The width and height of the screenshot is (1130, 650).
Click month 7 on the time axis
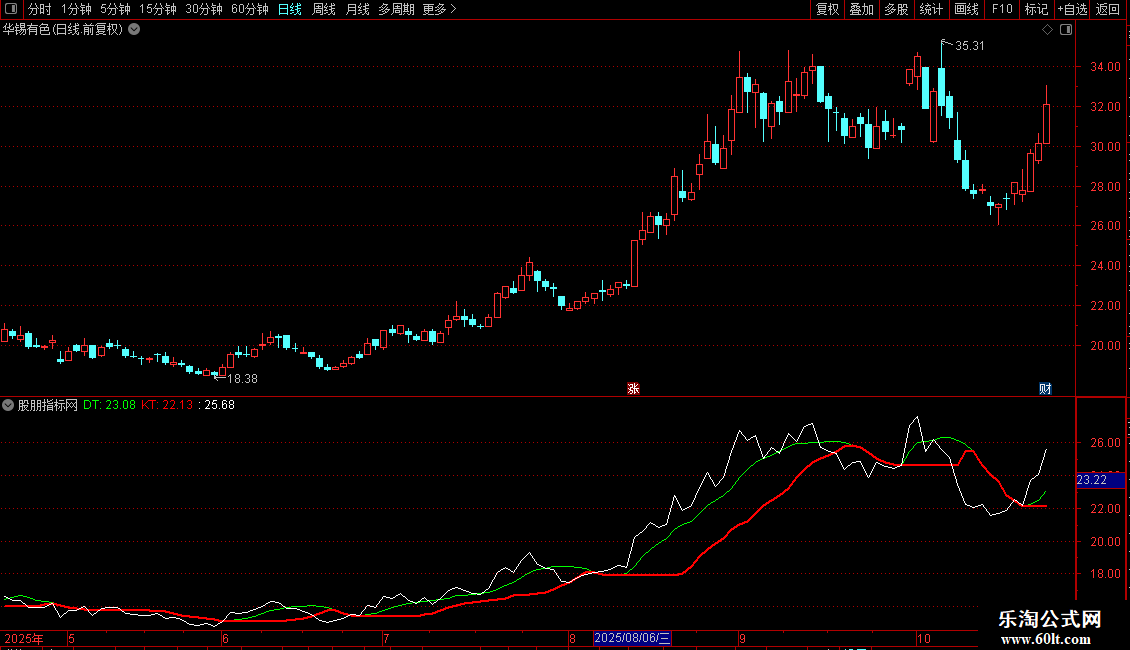(386, 638)
